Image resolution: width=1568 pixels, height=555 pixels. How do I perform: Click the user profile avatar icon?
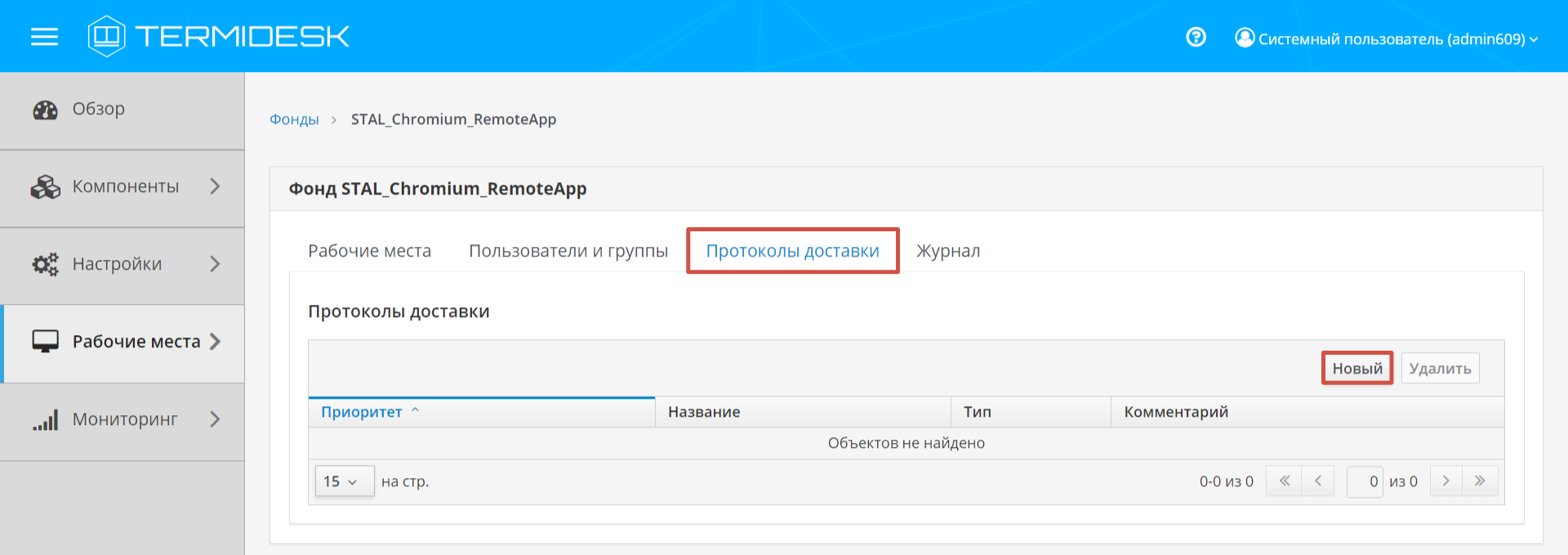(x=1245, y=38)
